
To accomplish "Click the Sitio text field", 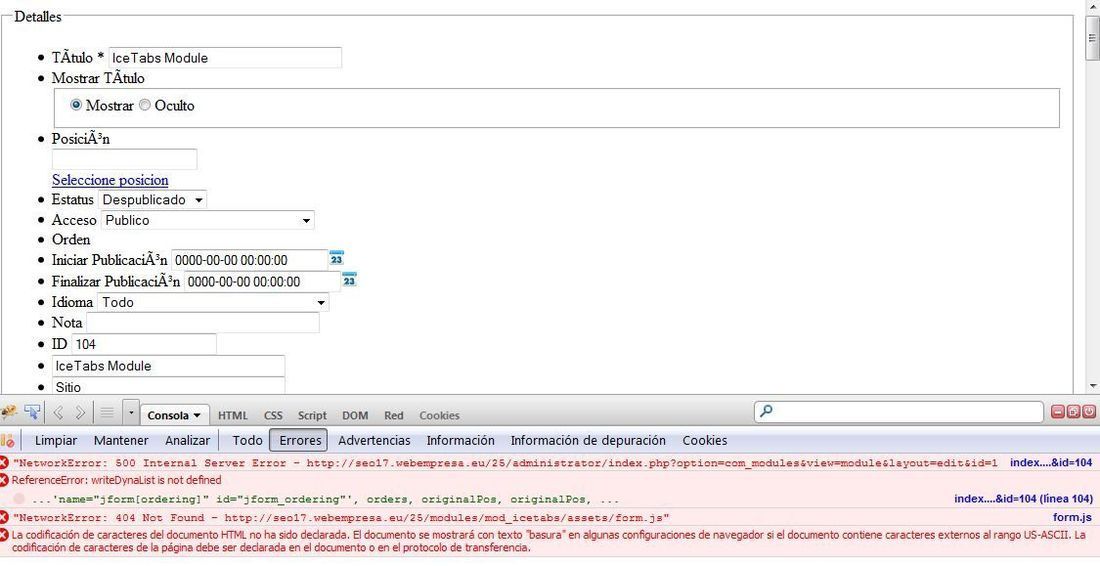I will [x=168, y=386].
